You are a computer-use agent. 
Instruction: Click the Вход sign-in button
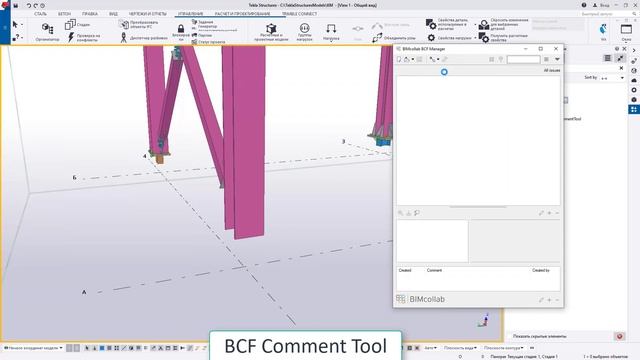pyautogui.click(x=600, y=5)
